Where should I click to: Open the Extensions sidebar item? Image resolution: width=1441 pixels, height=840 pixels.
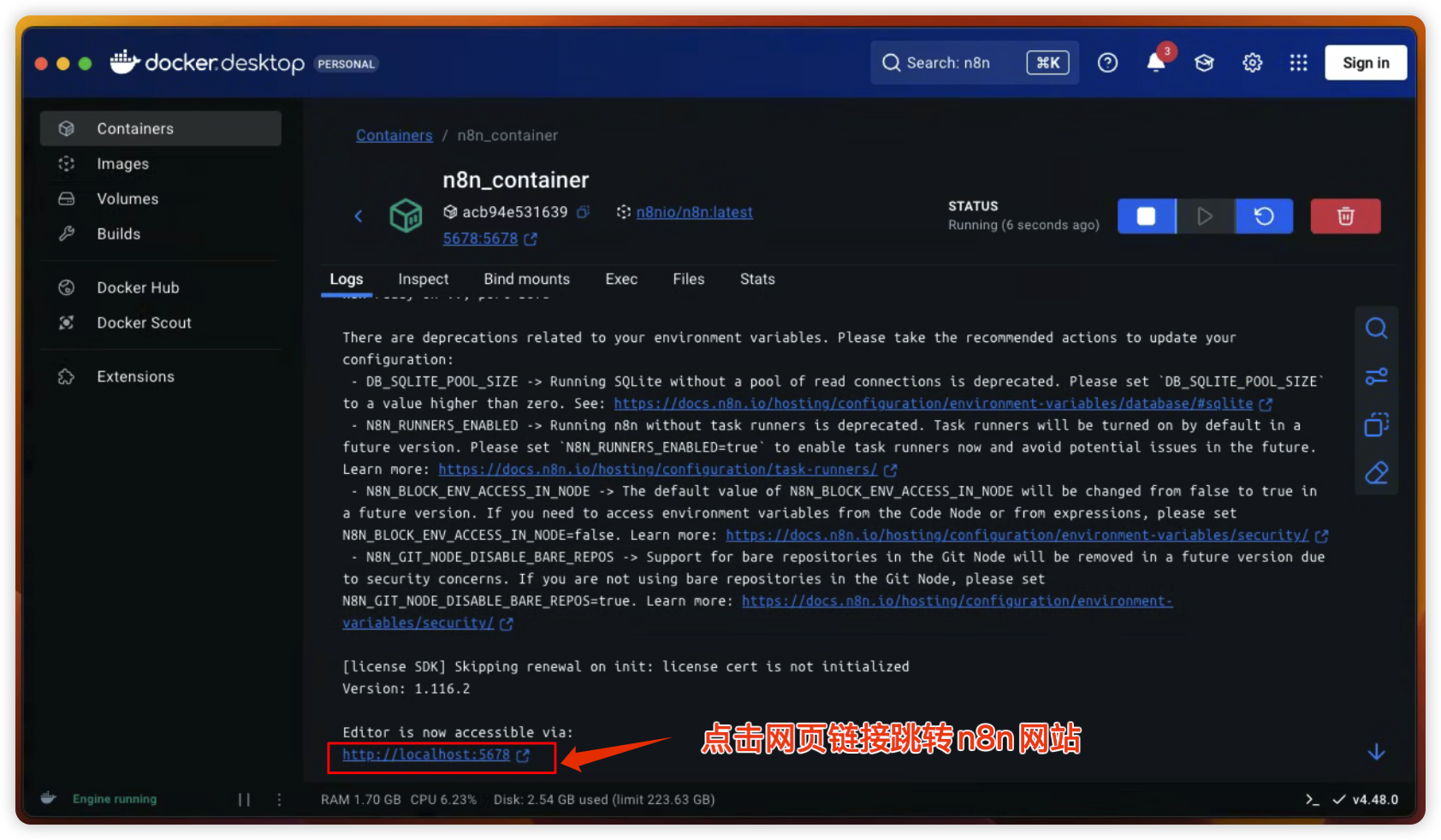coord(161,376)
